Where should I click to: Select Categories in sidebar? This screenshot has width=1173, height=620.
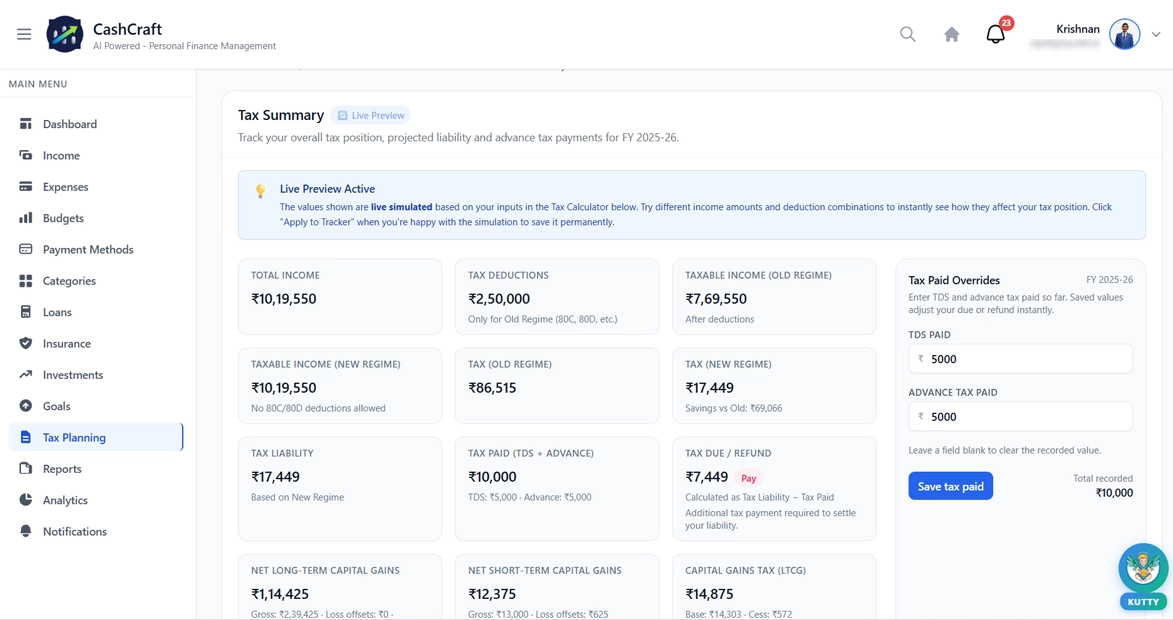(96, 281)
